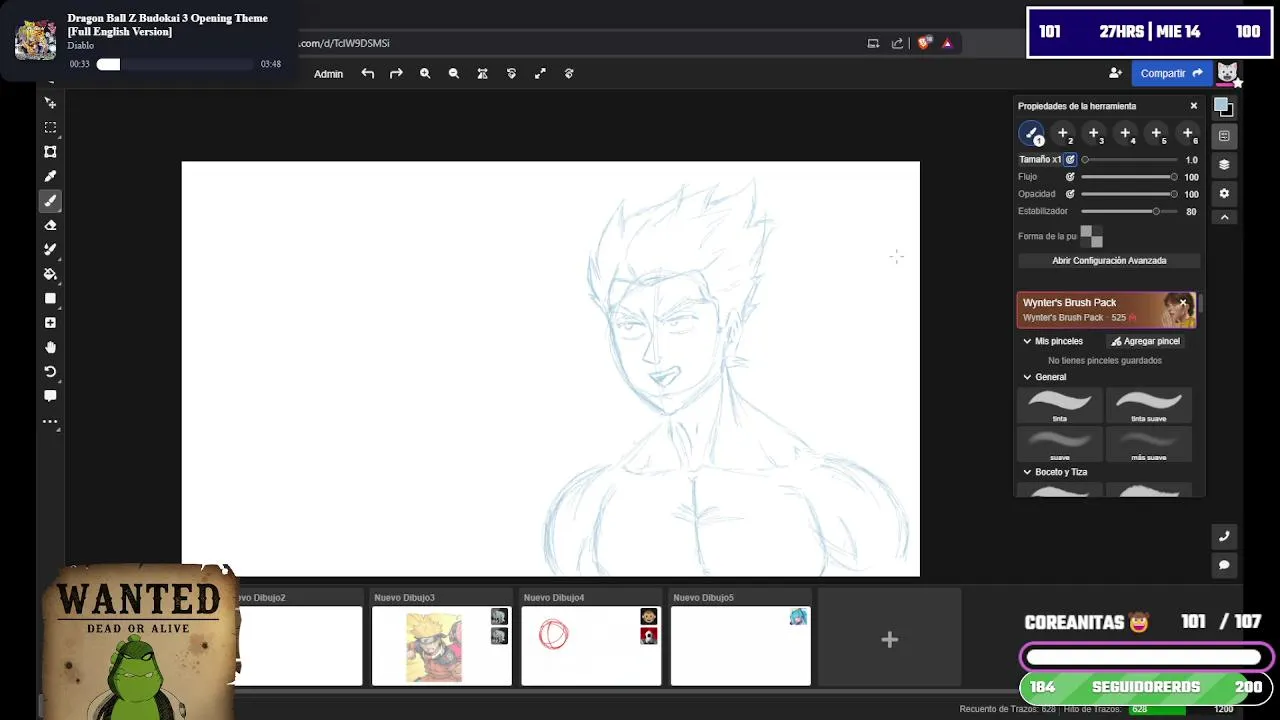Open the Nuevo Dibujo3 artboard thumbnail

click(x=441, y=646)
